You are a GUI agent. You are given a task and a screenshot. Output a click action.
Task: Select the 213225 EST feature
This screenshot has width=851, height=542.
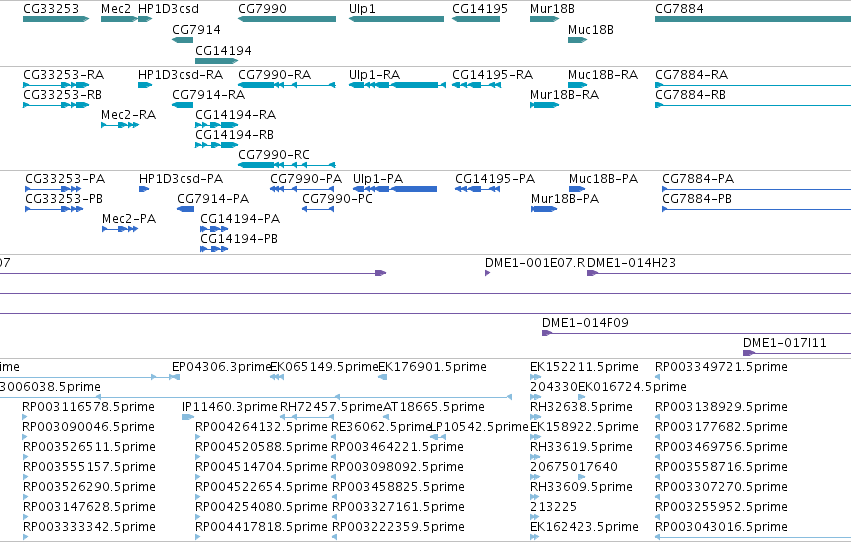[536, 517]
